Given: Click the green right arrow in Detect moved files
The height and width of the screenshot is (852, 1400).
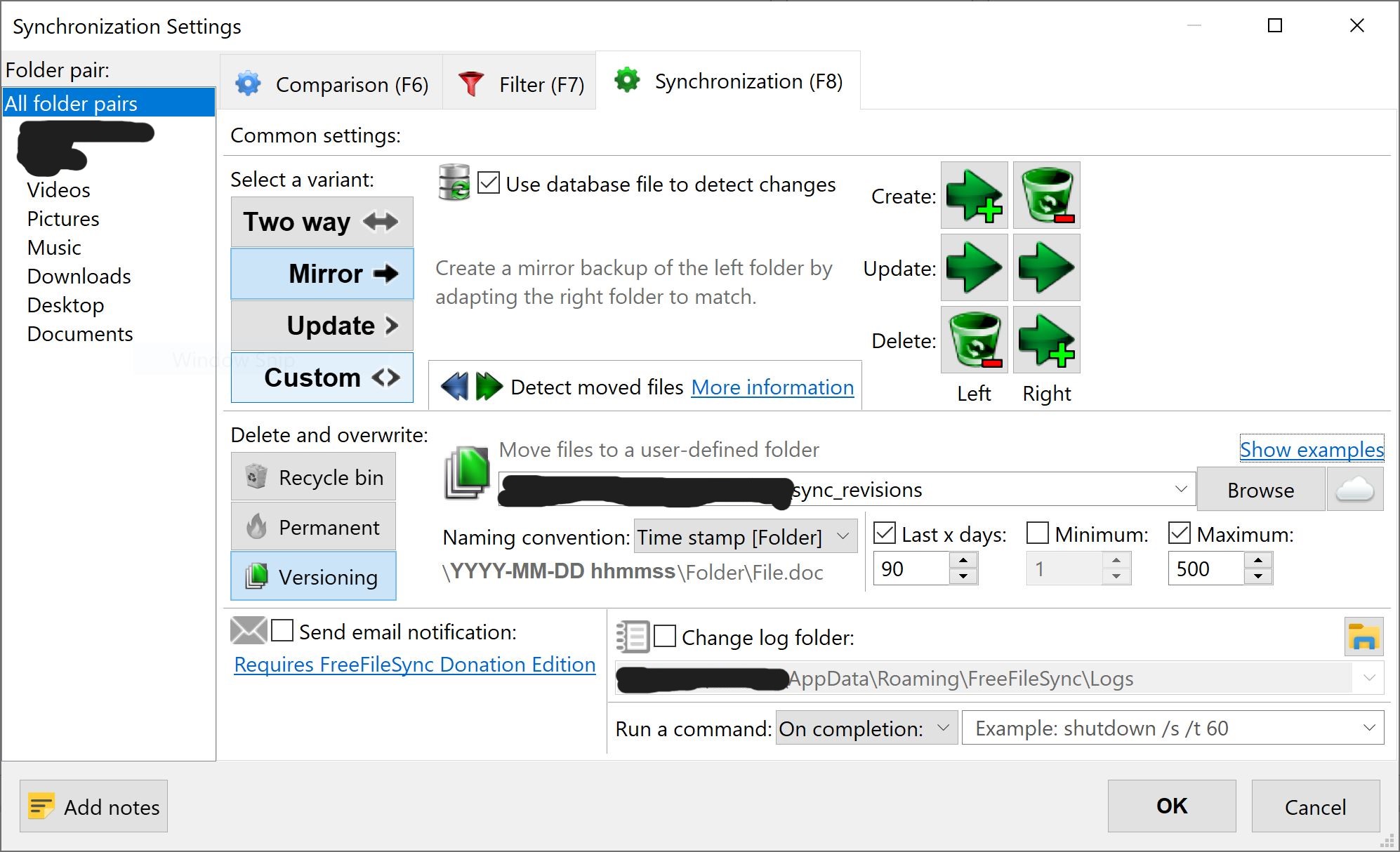Looking at the screenshot, I should [x=489, y=387].
